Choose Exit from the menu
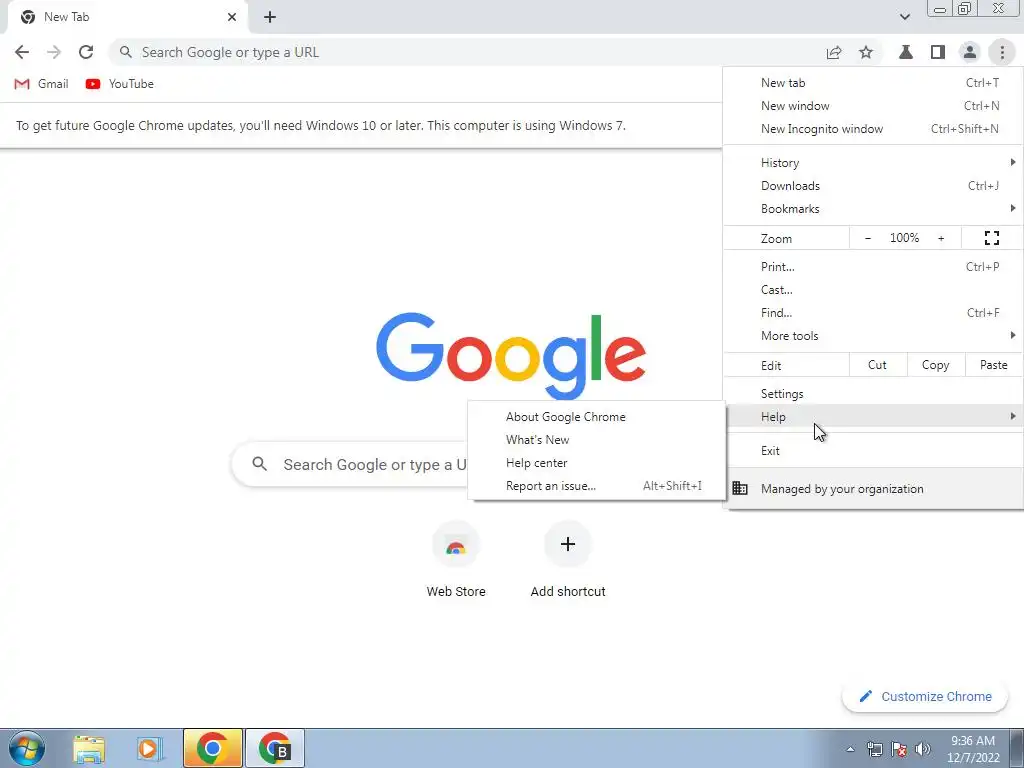 873,451
